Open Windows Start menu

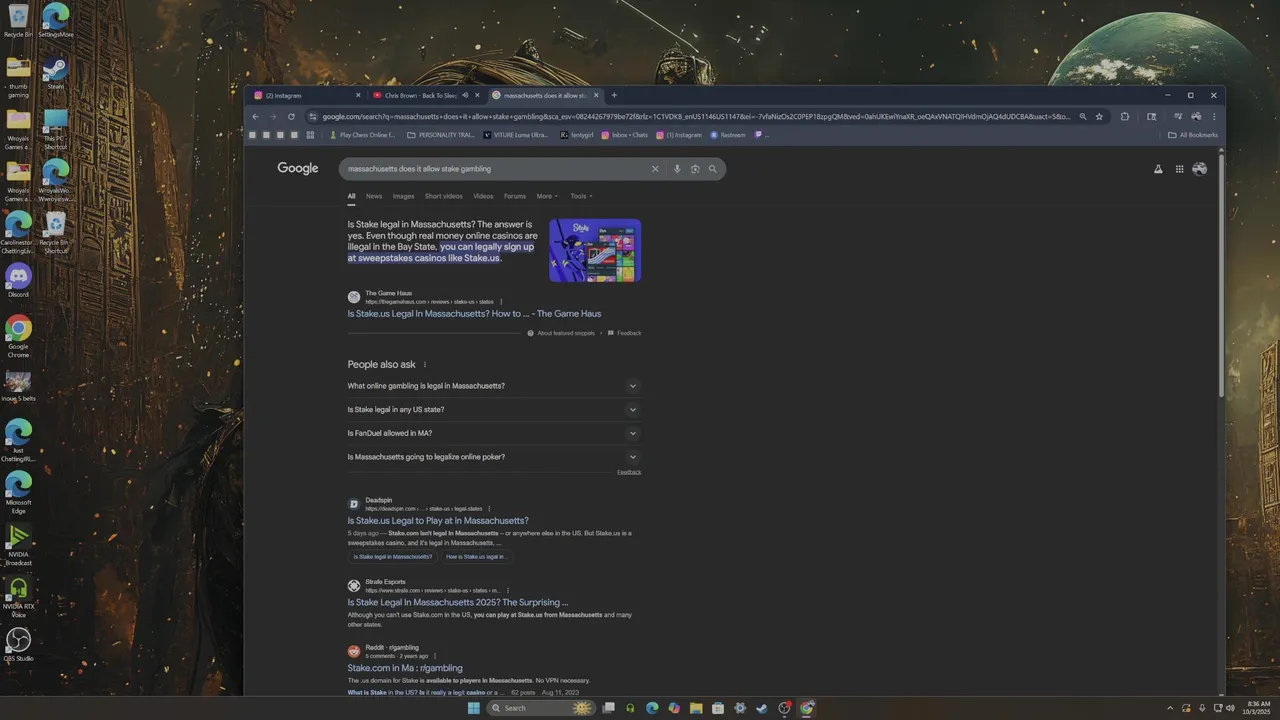pyautogui.click(x=474, y=708)
